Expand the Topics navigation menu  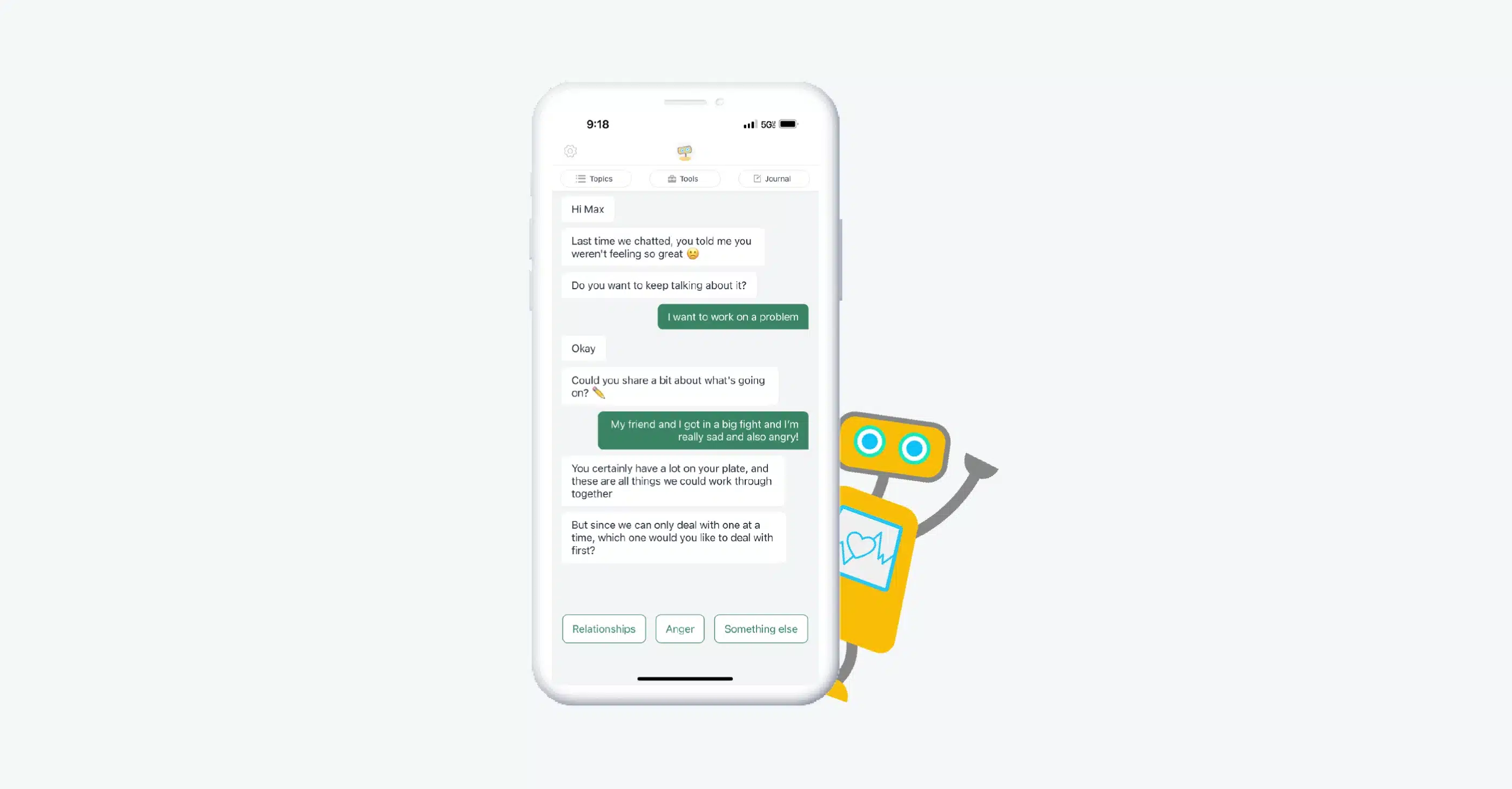(x=595, y=178)
